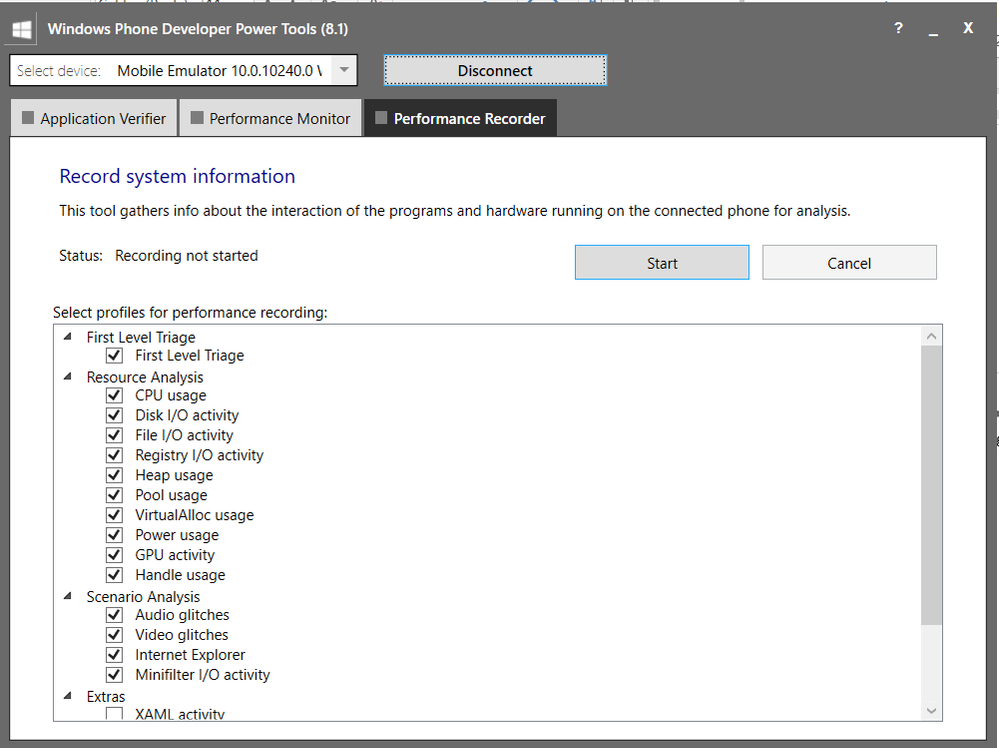
Task: Click the profile list scroll down arrow
Action: coord(931,710)
